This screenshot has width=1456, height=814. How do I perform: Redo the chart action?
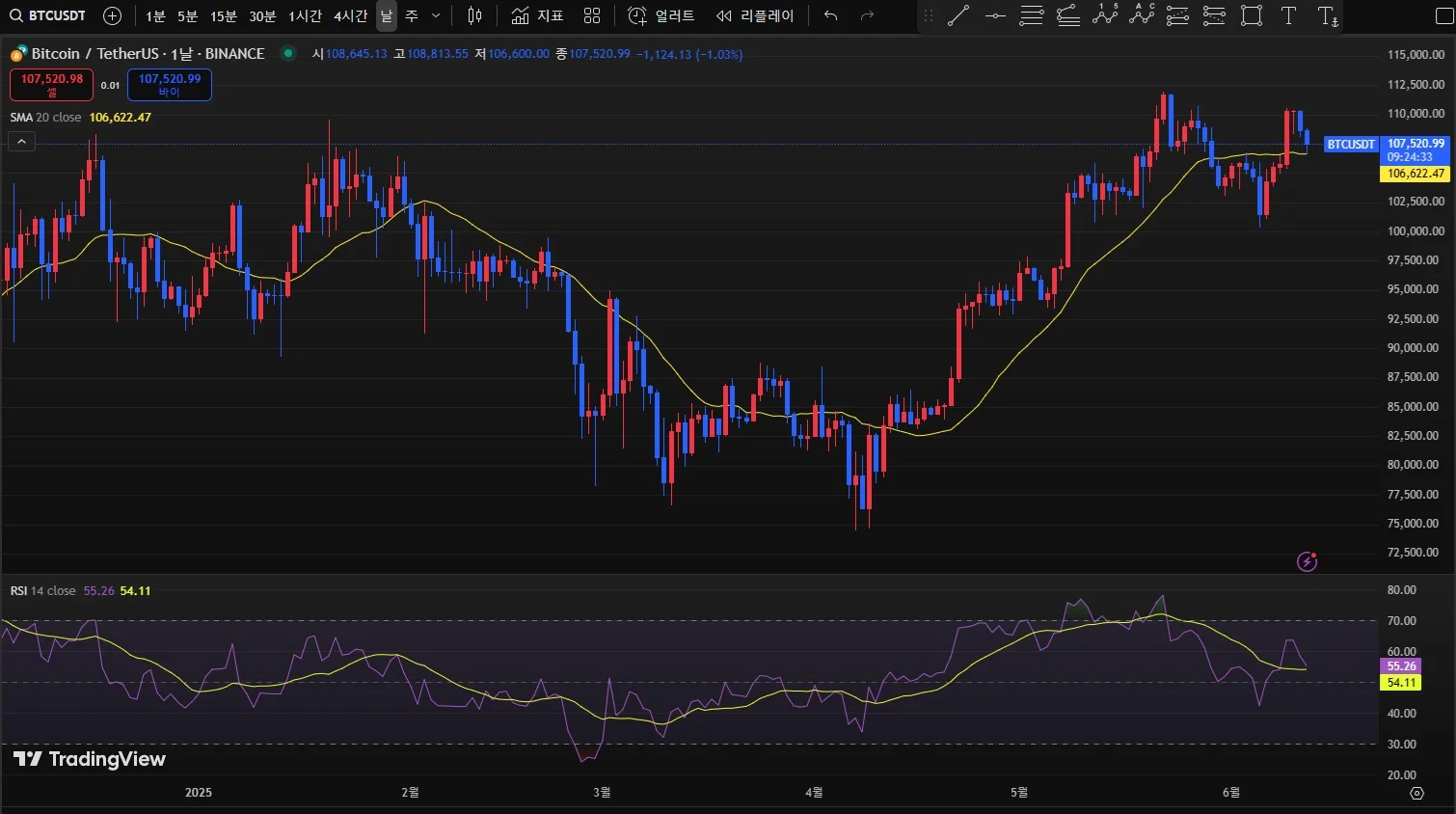coord(867,15)
